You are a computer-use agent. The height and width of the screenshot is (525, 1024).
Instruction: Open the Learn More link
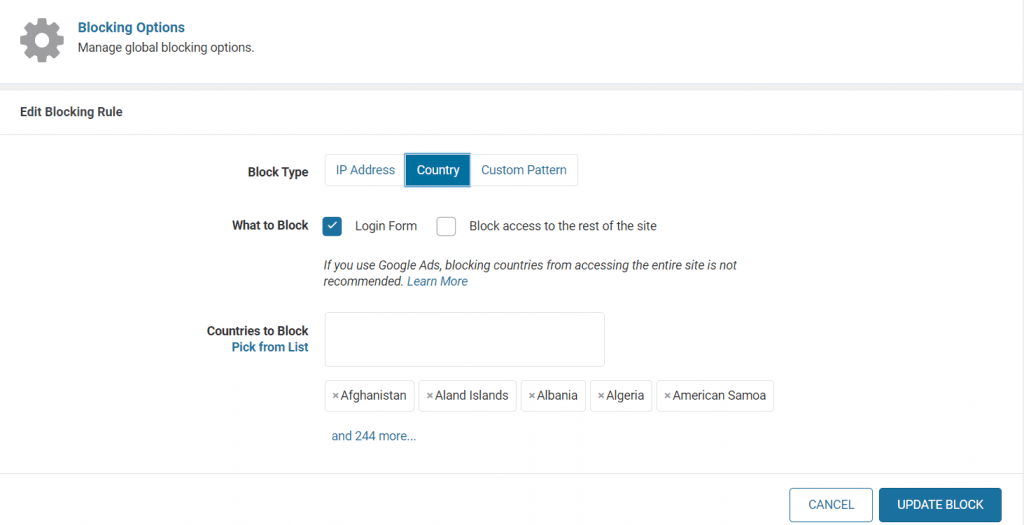click(x=437, y=281)
